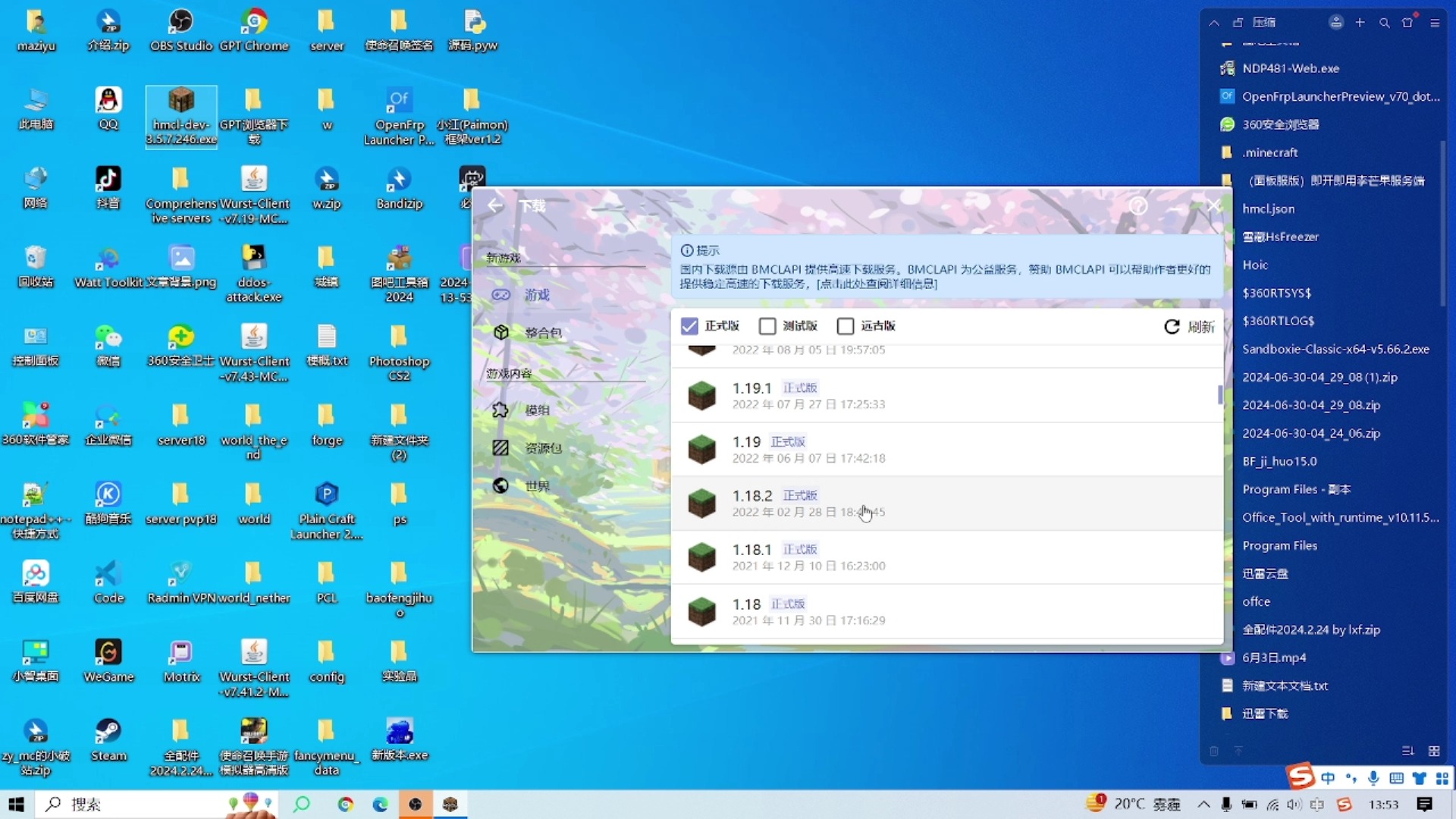Viewport: 1456px width, 819px height.
Task: Open the hamburger menu in organizer panel
Action: coord(1434,23)
